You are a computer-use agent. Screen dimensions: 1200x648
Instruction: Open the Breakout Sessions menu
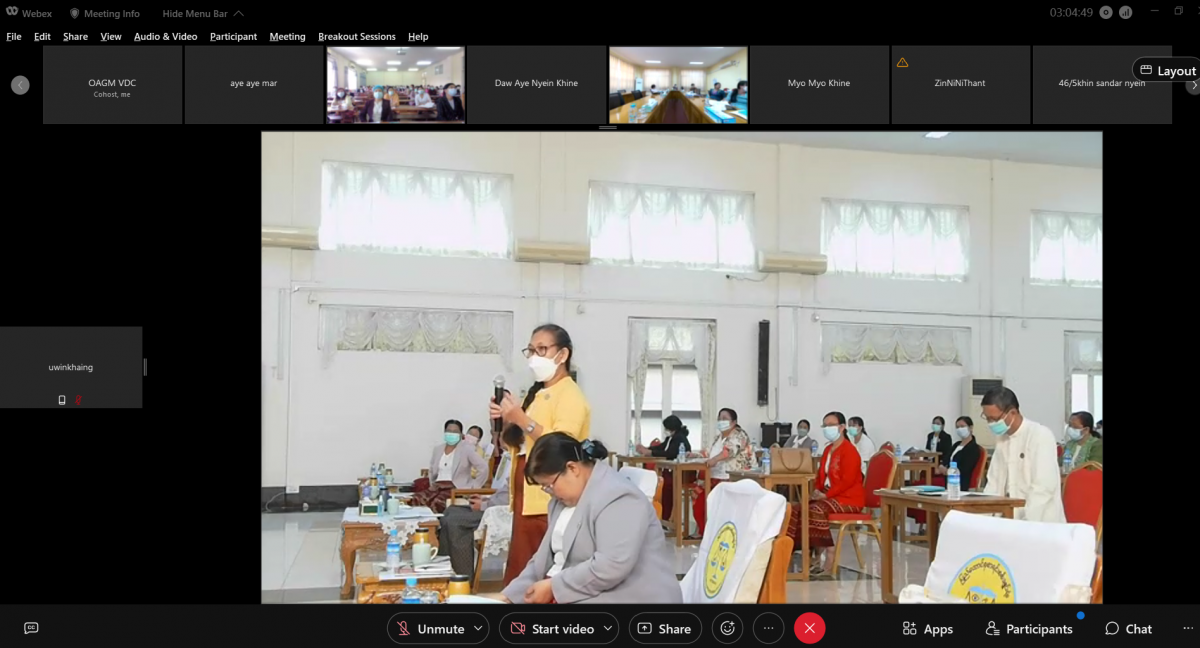pyautogui.click(x=357, y=37)
